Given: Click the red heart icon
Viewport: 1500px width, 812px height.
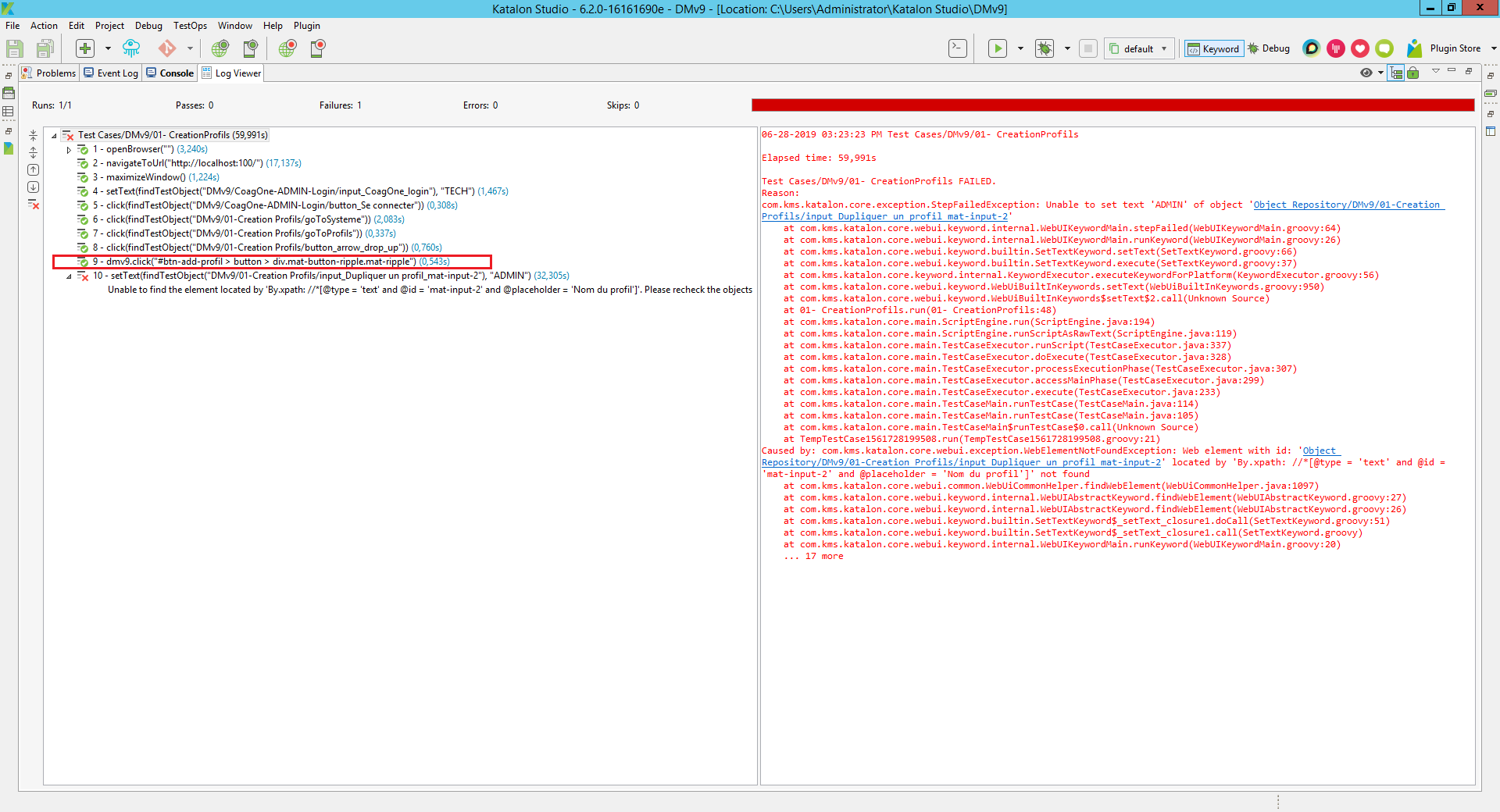Looking at the screenshot, I should pos(1360,48).
